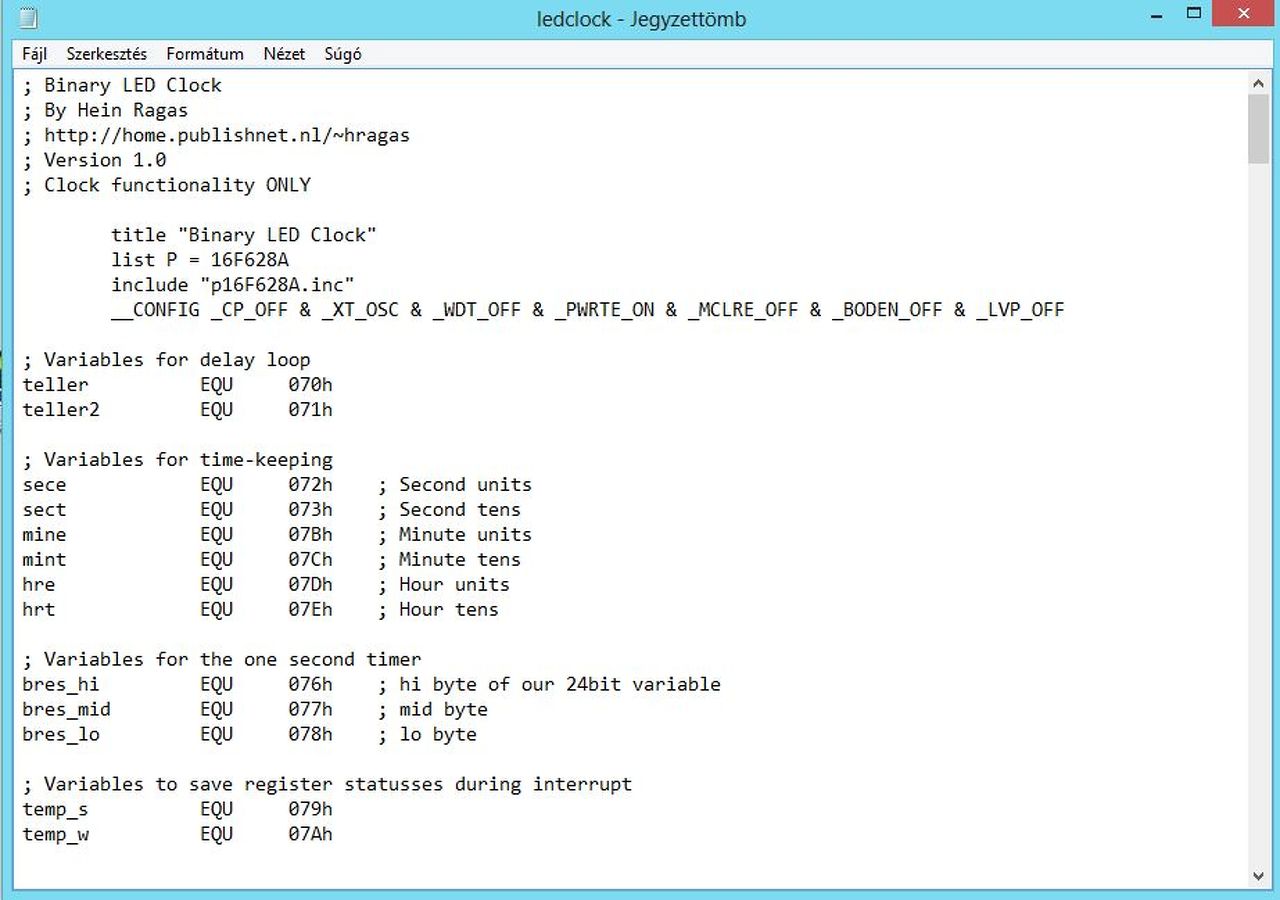The height and width of the screenshot is (900, 1280).
Task: Click the title "Binary LED Clock" line
Action: coord(244,235)
